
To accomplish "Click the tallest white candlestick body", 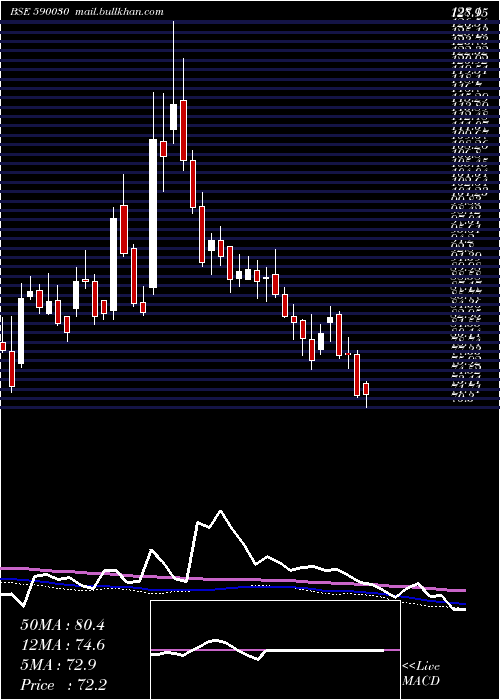I will point(153,213).
